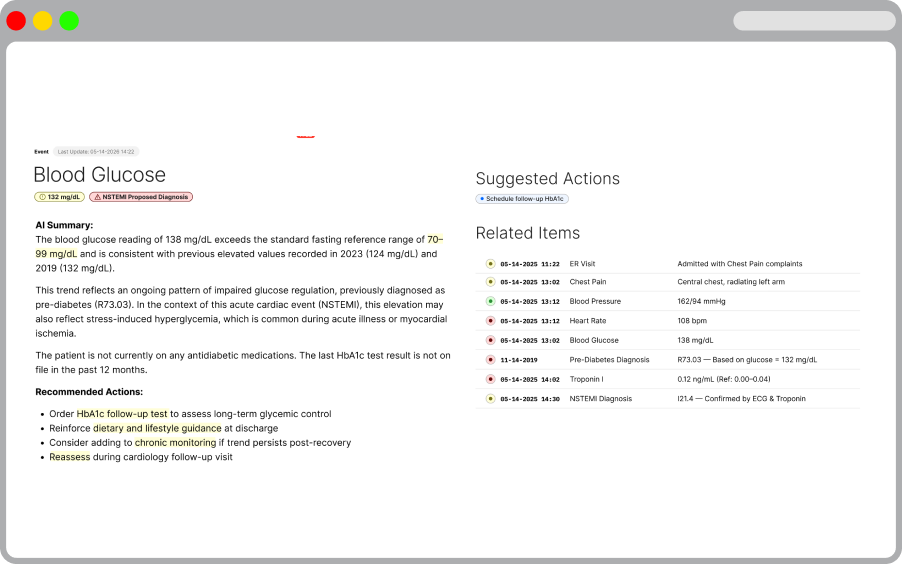This screenshot has width=902, height=564.
Task: Open the NSTEMI Proposed Diagnosis badge
Action: point(141,197)
